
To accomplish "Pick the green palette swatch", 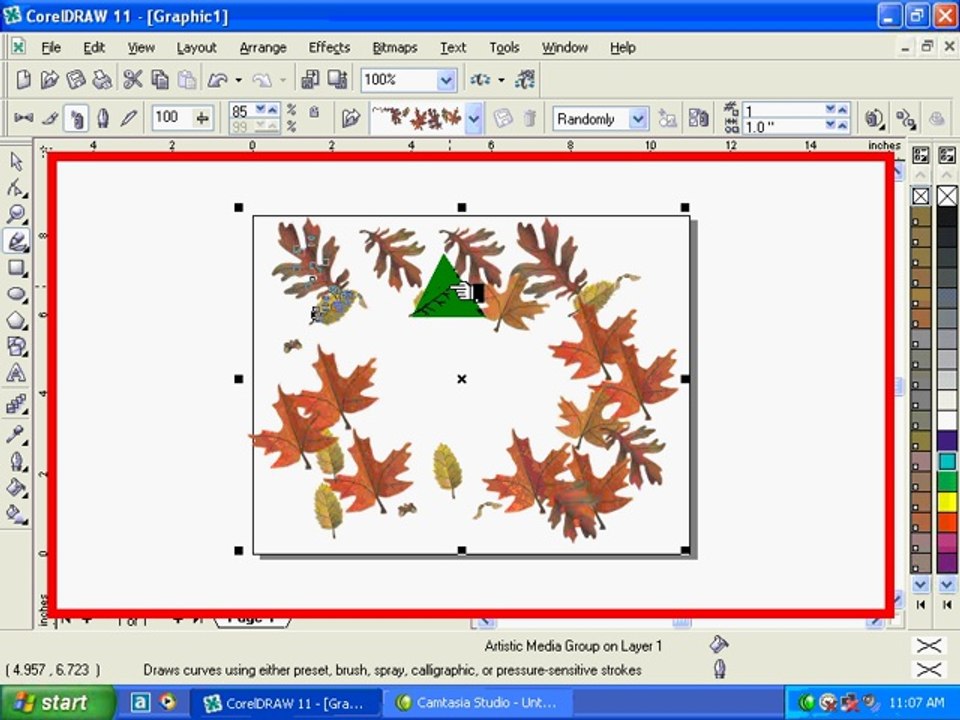I will [x=947, y=481].
